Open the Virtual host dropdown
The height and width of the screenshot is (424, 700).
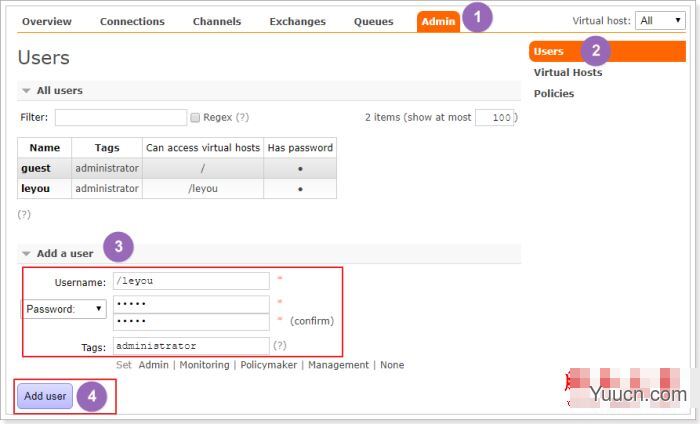[x=660, y=21]
